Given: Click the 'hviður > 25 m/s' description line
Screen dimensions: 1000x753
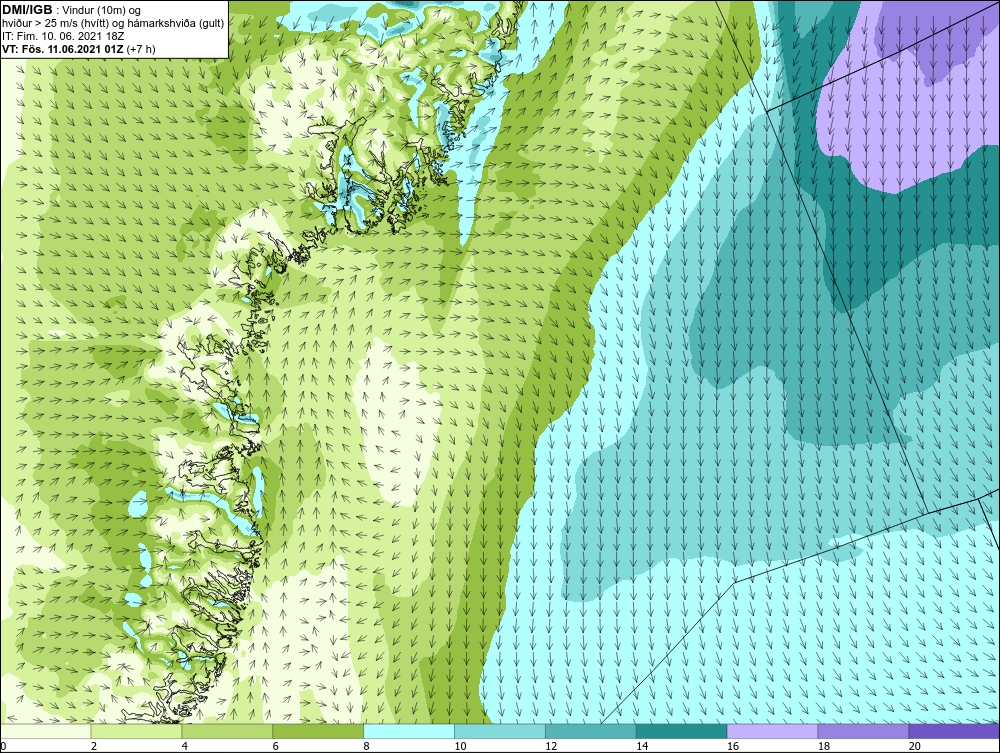Looking at the screenshot, I should pos(112,24).
